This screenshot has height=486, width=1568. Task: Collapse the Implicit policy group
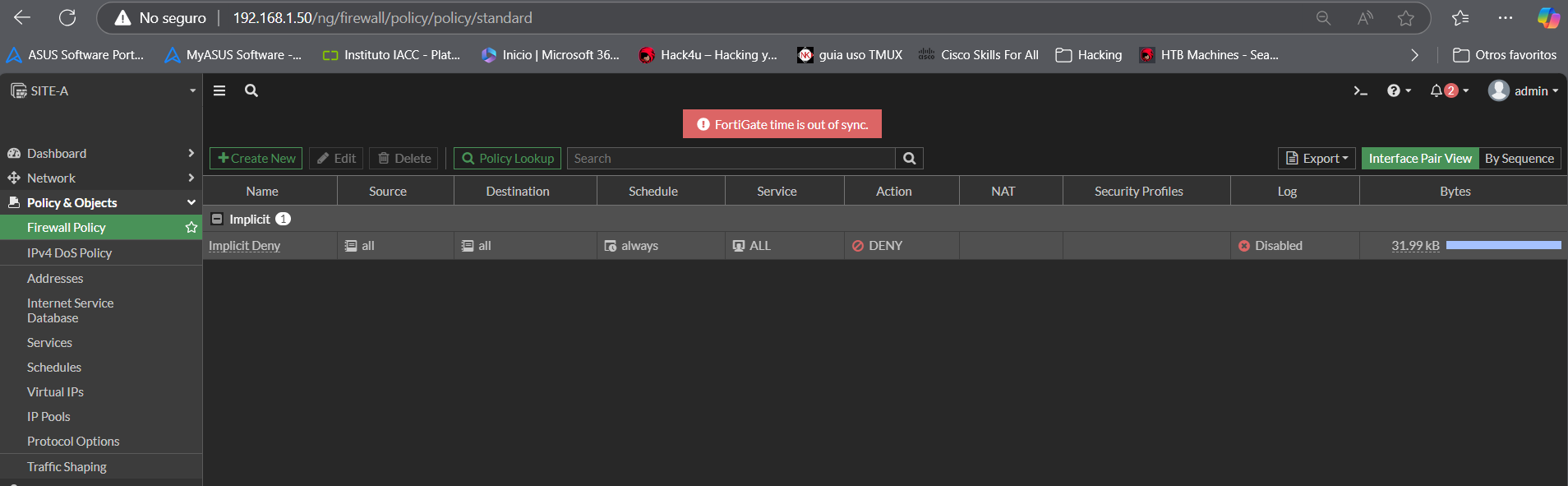pos(218,220)
